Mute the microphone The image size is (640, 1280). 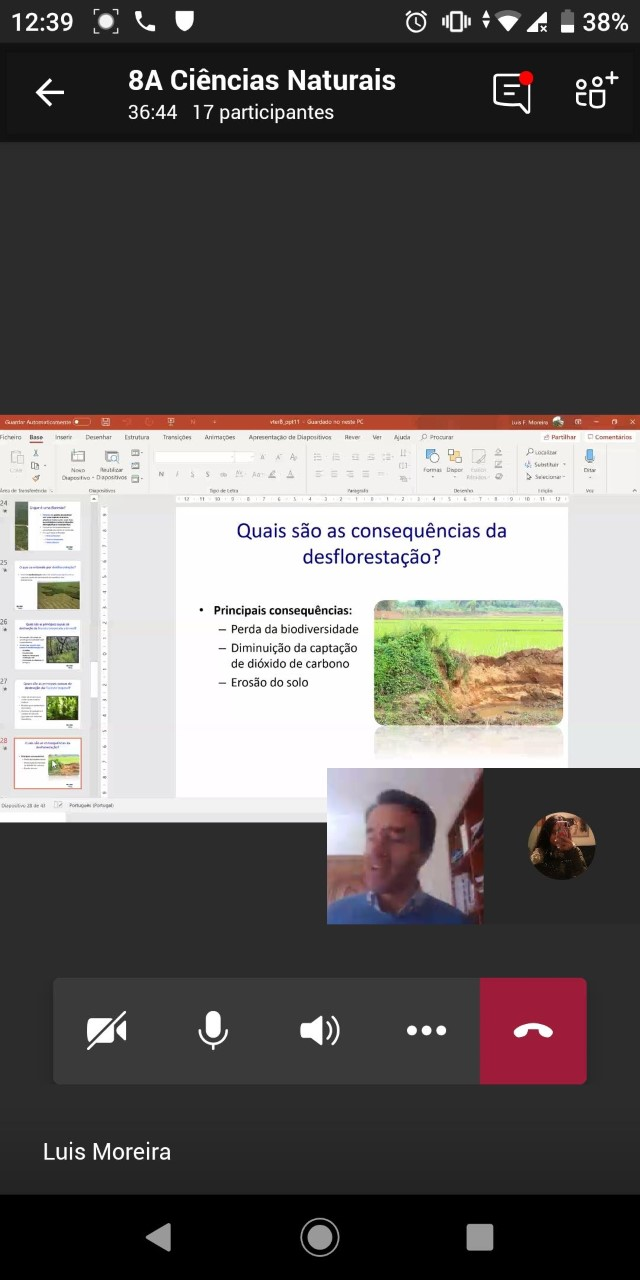click(x=213, y=1031)
